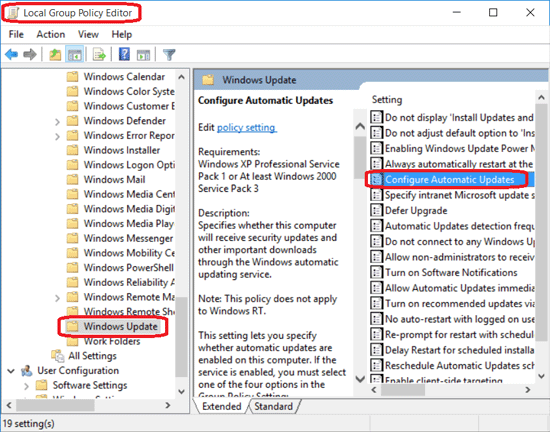550x432 pixels.
Task: Click the Forward arrow toolbar icon
Action: click(x=30, y=54)
